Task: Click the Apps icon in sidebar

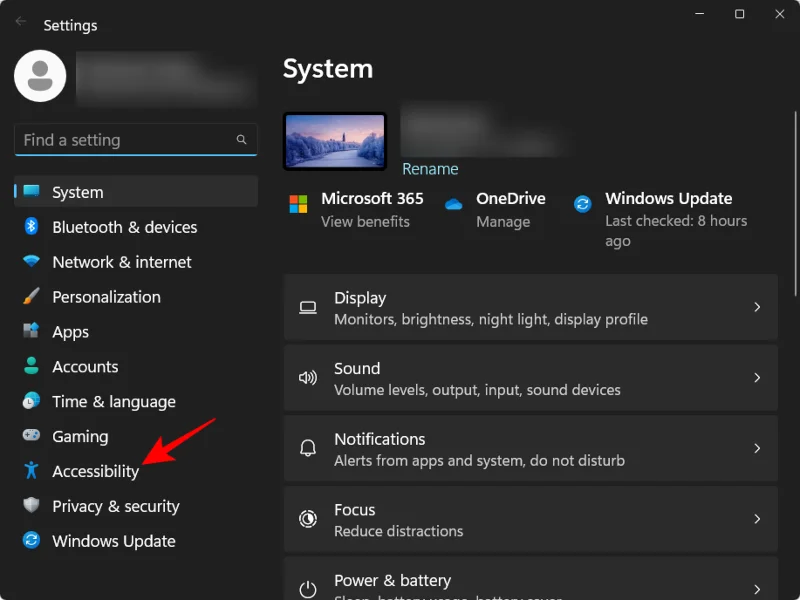Action: [31, 331]
